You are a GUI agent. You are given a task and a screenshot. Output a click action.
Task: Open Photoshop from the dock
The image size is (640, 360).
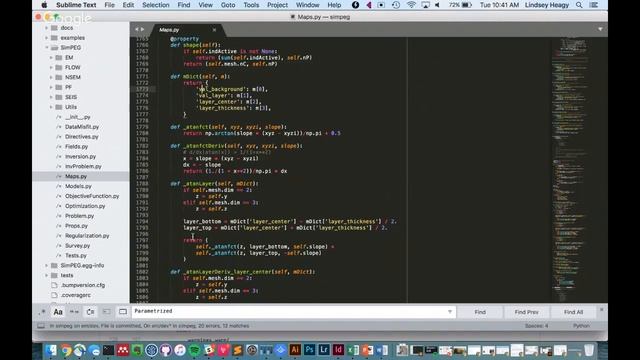click(309, 350)
